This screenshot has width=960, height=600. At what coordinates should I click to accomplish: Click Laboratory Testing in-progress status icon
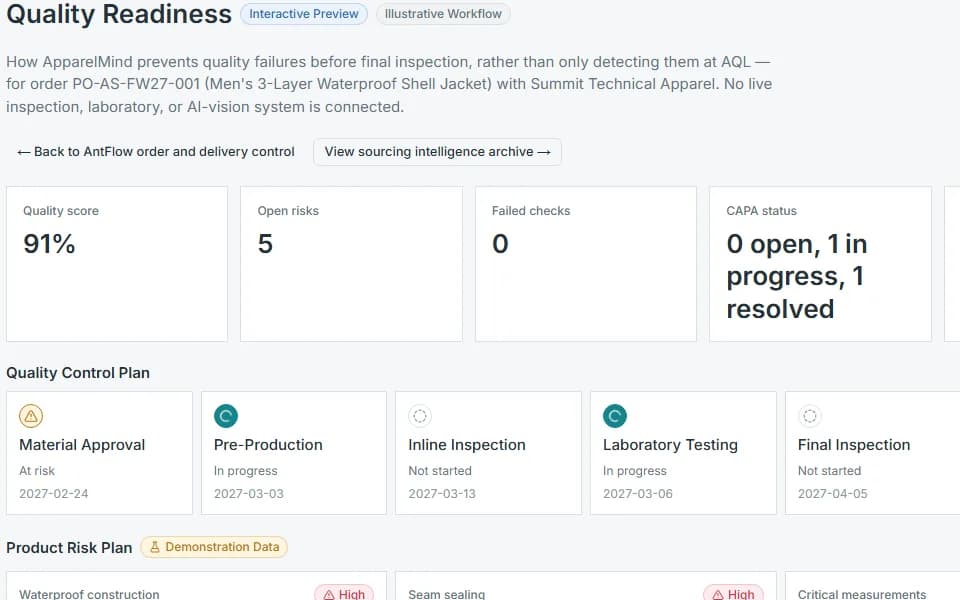pyautogui.click(x=615, y=416)
